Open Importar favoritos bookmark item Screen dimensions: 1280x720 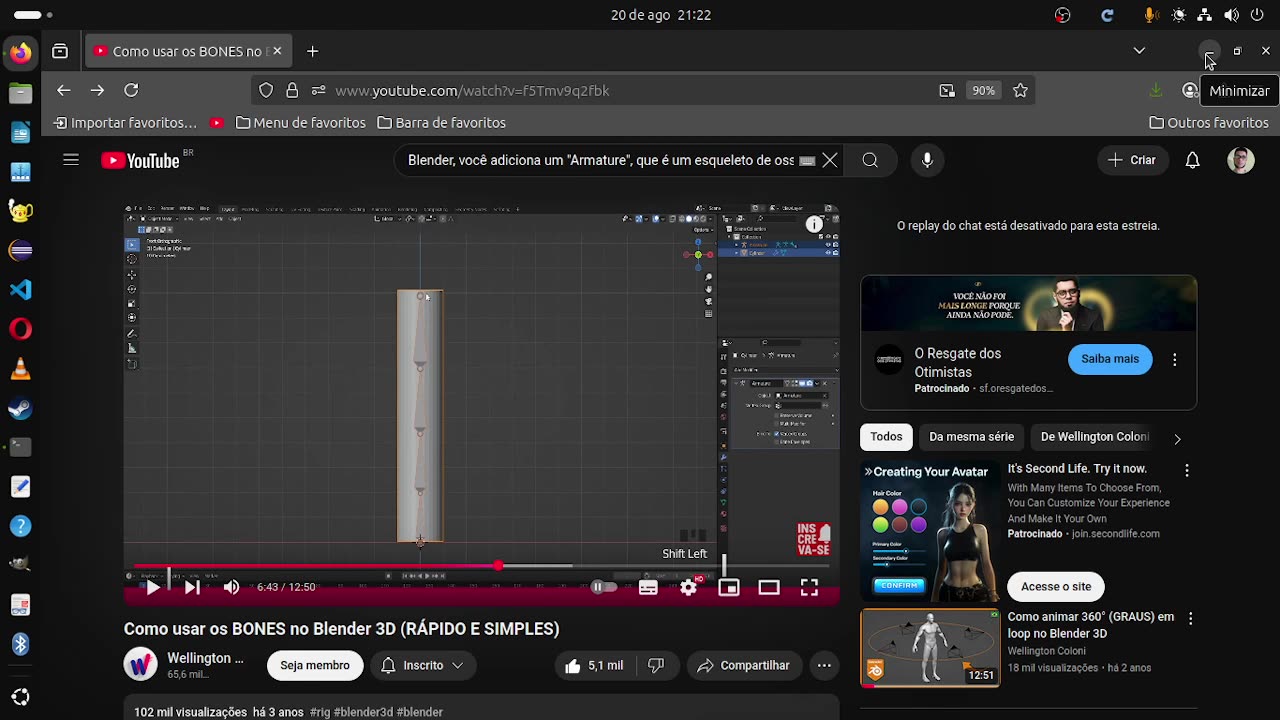coord(126,123)
